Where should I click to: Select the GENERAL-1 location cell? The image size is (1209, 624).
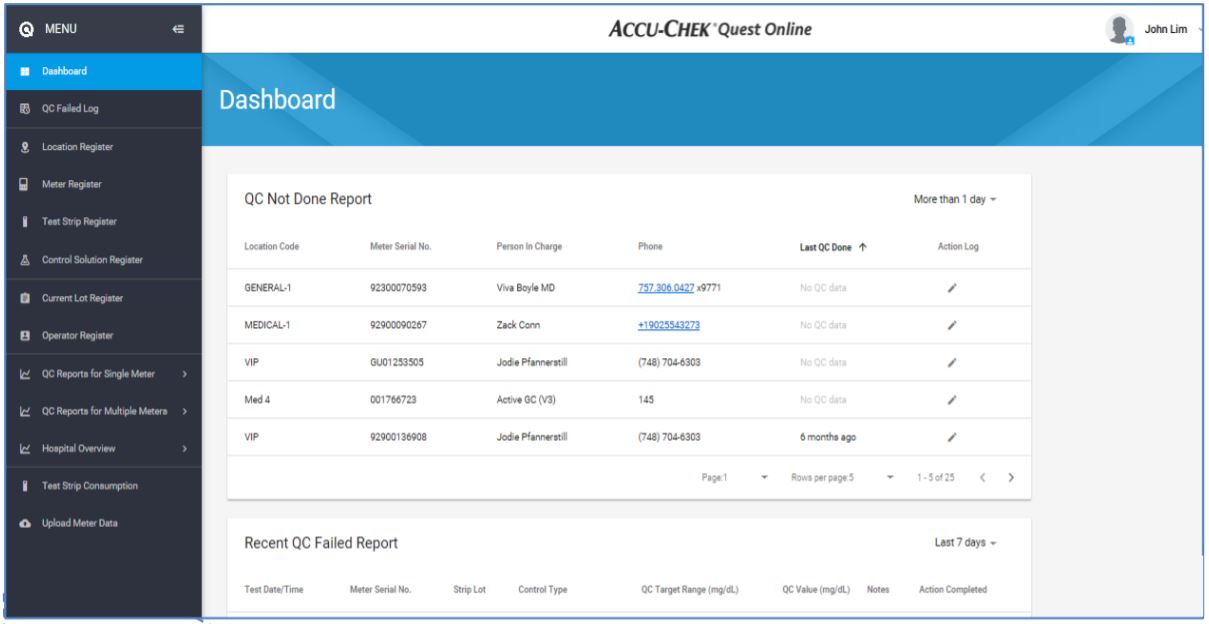point(268,287)
